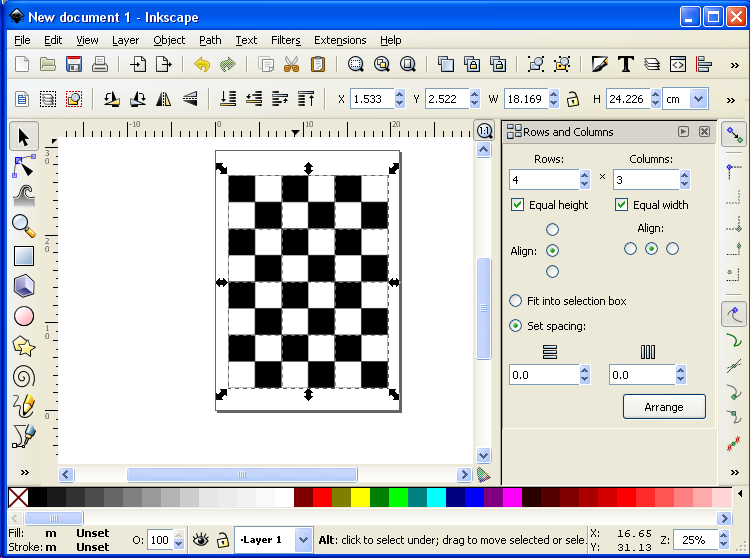Click the Undo arrow icon
Image resolution: width=750 pixels, height=558 pixels.
coord(202,64)
